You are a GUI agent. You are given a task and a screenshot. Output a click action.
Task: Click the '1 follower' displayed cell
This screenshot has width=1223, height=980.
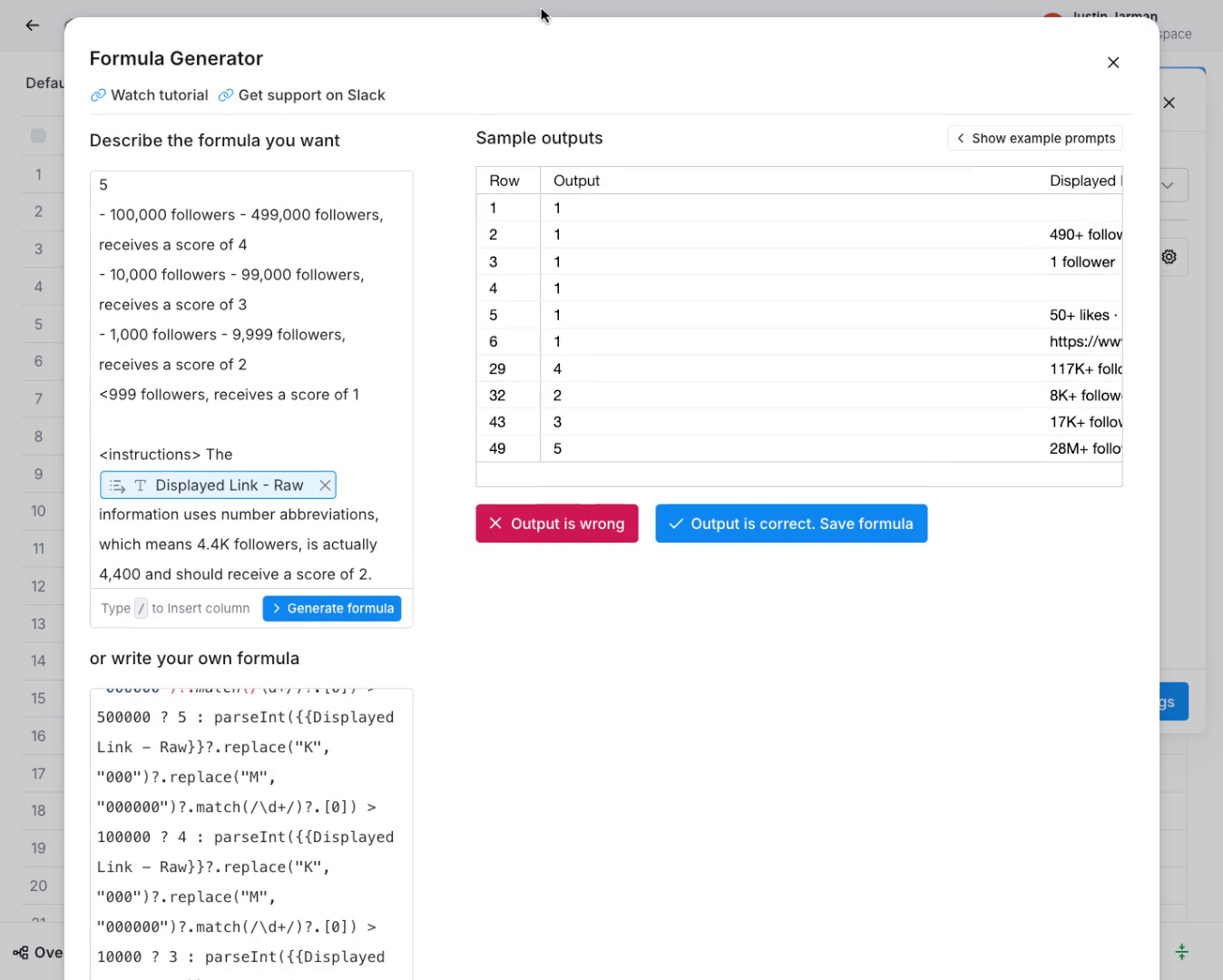point(1082,261)
